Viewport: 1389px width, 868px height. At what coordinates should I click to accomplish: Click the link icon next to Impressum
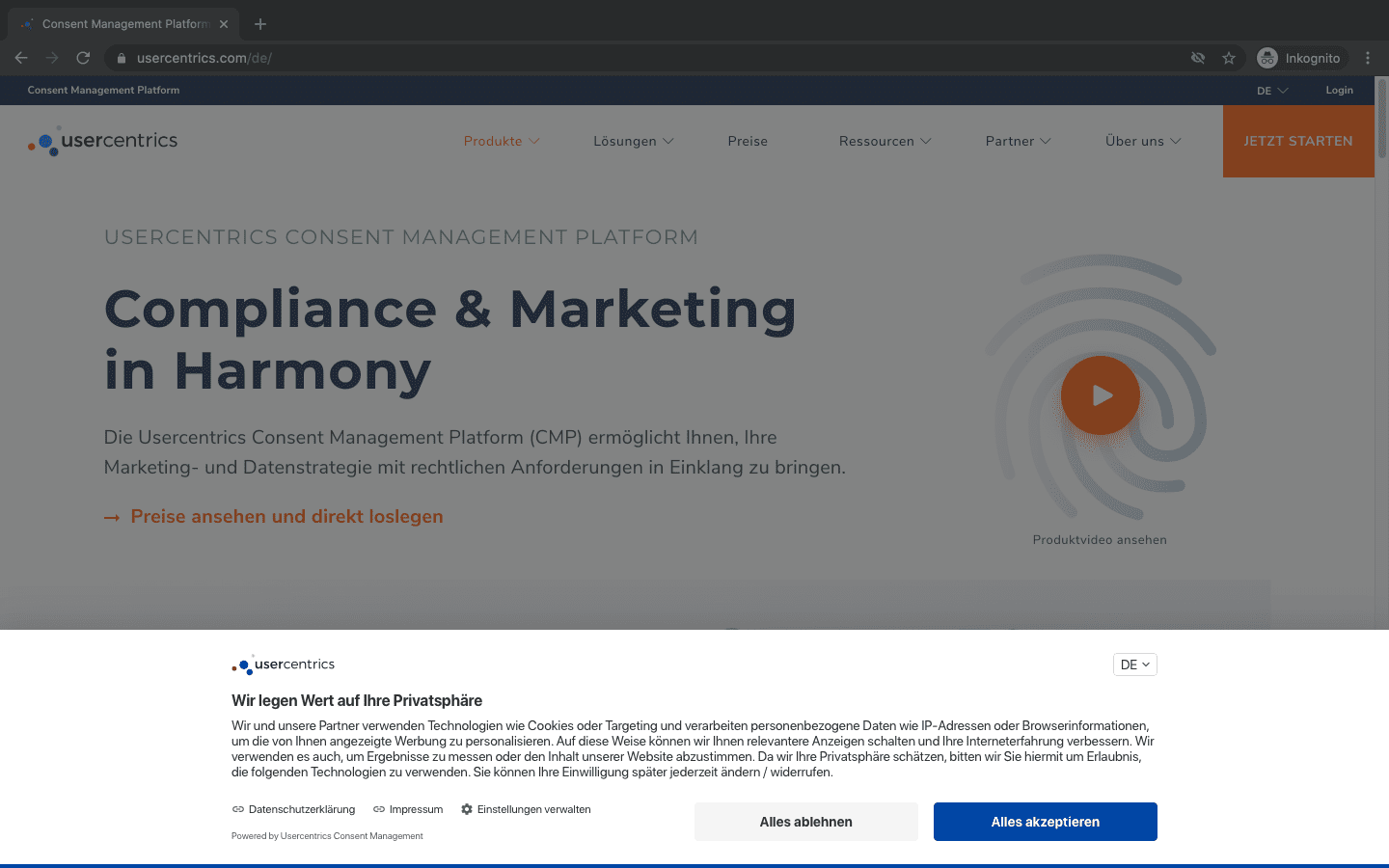click(x=379, y=809)
